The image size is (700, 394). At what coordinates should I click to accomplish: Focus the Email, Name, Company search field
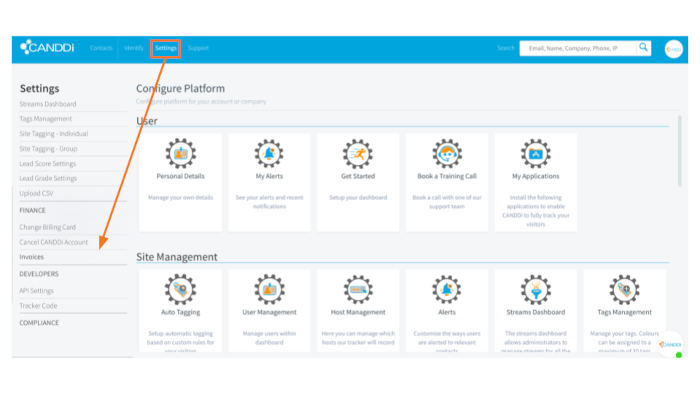point(578,48)
